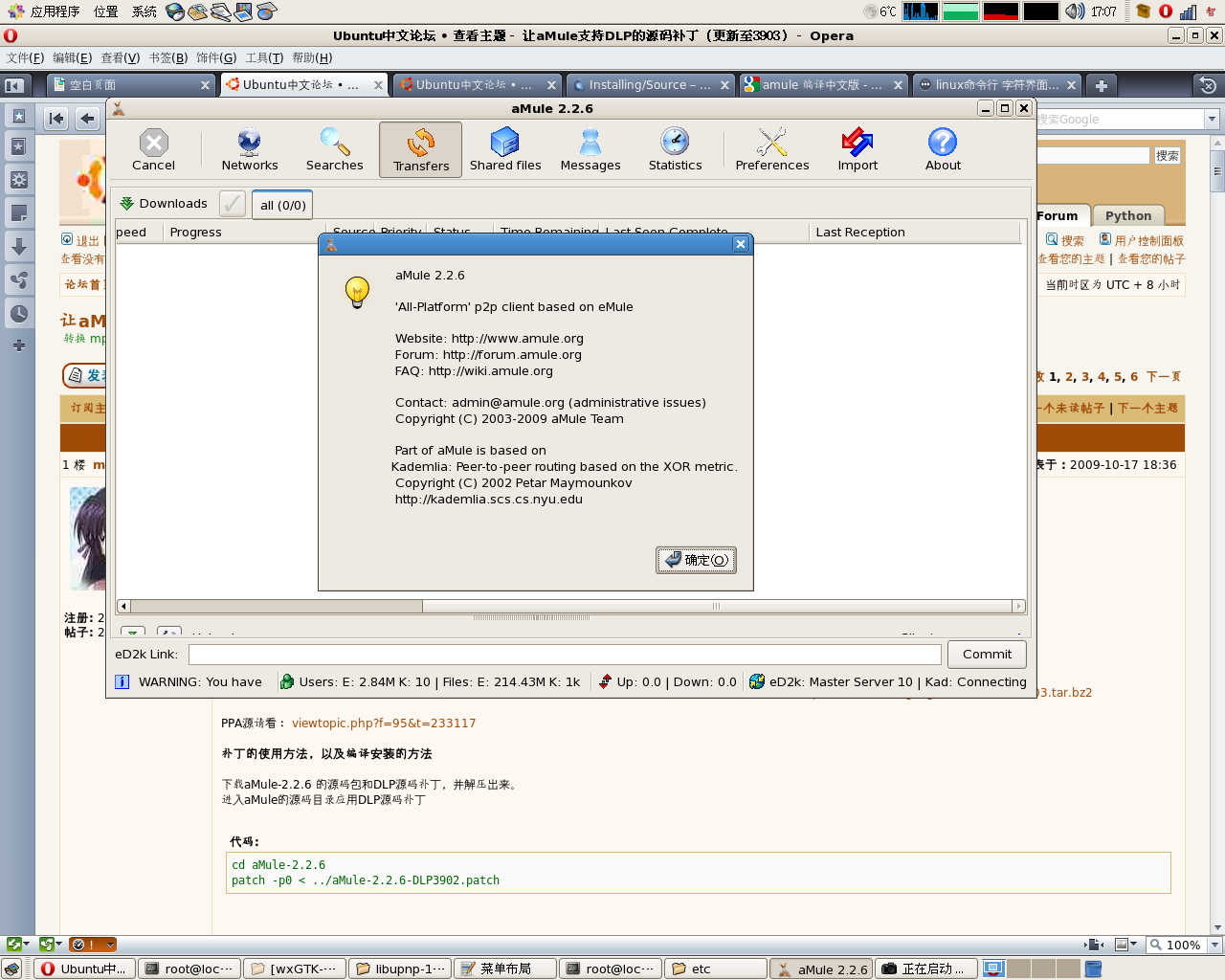Open Opera bookmarks panel star icon
The width and height of the screenshot is (1225, 980).
[18, 146]
